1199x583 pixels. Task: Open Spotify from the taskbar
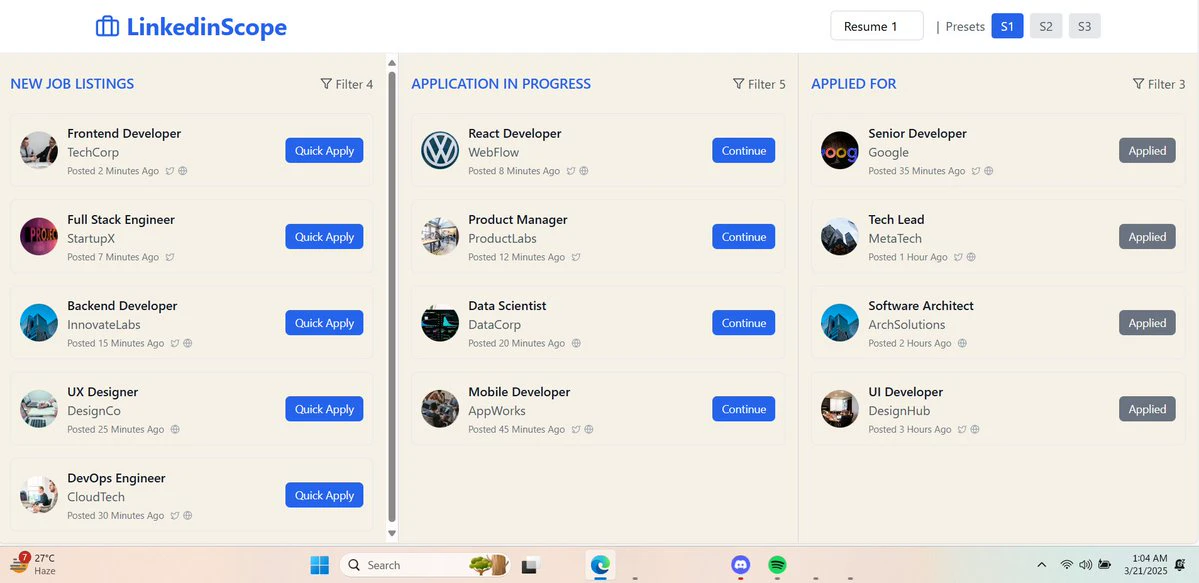(778, 565)
